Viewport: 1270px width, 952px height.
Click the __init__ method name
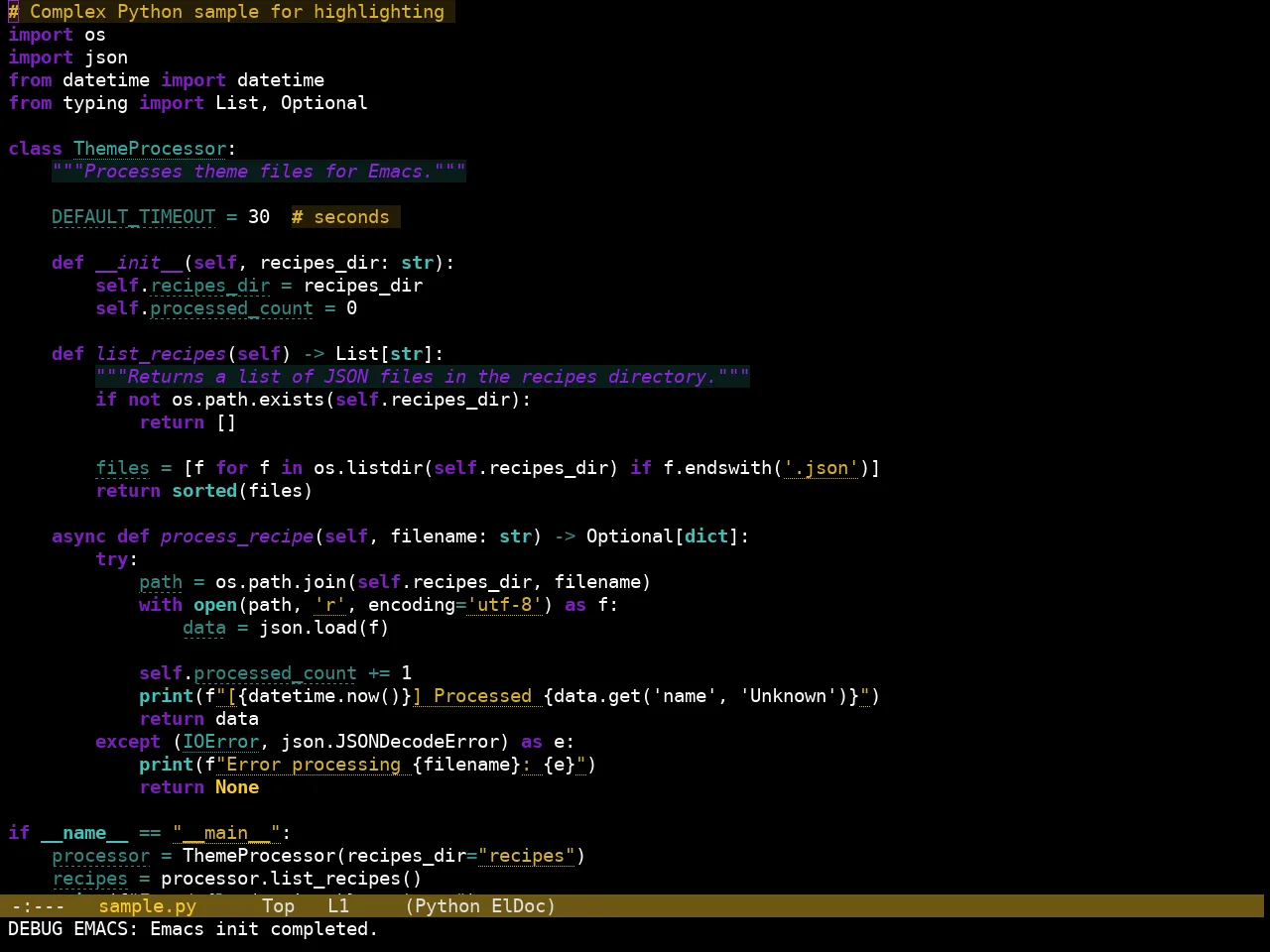pyautogui.click(x=139, y=263)
